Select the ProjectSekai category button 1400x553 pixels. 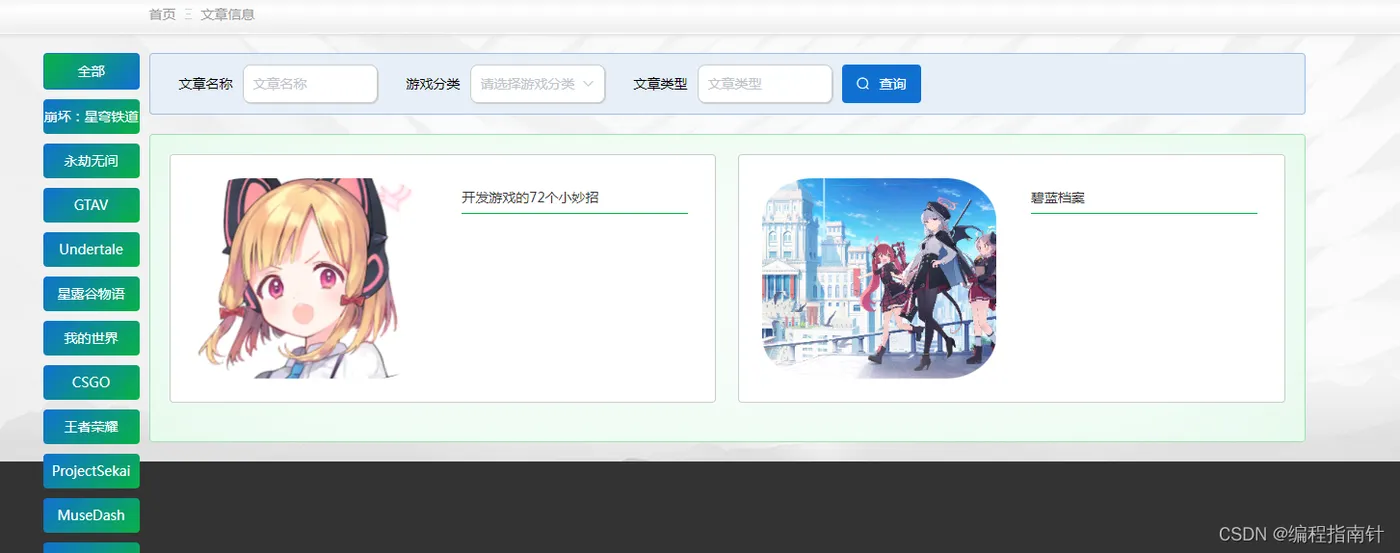pyautogui.click(x=91, y=471)
